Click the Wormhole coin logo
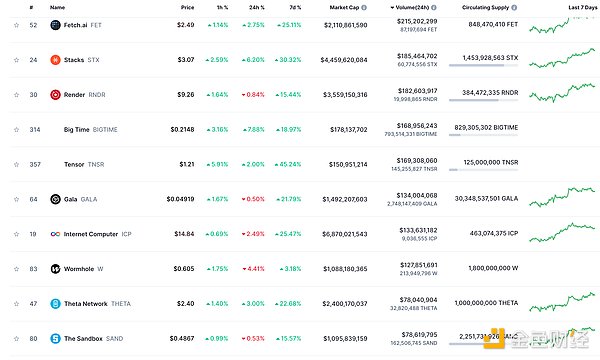The height and width of the screenshot is (360, 600). tap(55, 269)
